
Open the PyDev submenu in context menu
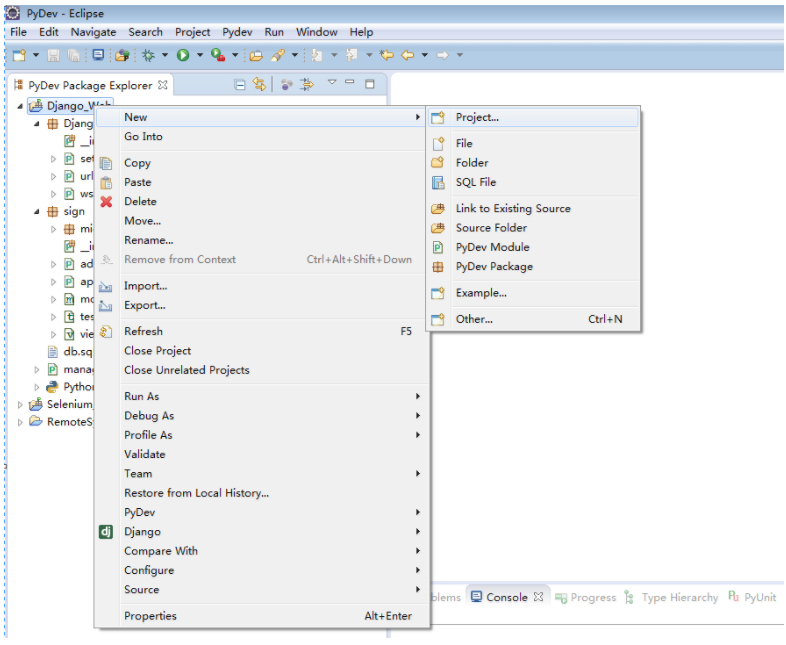point(261,513)
